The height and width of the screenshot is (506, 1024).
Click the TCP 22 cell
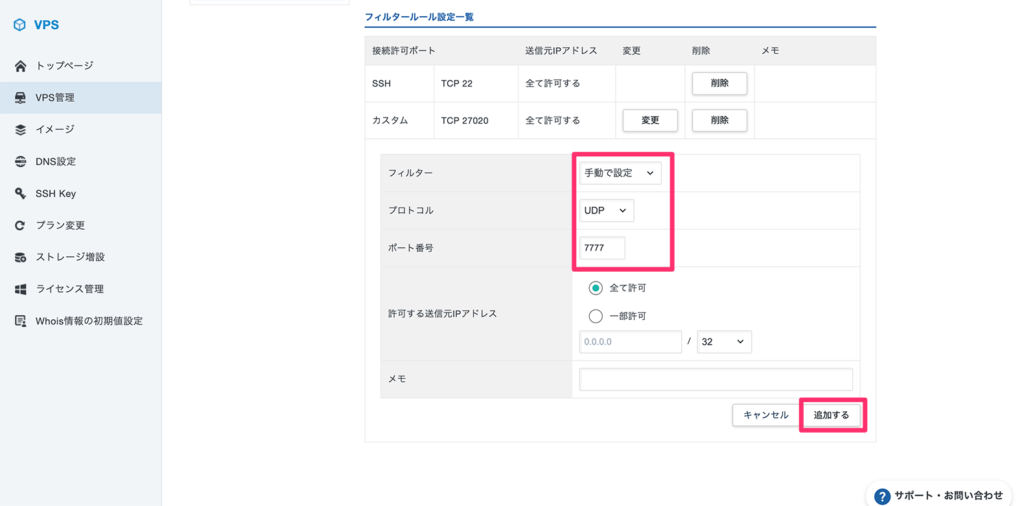(475, 84)
